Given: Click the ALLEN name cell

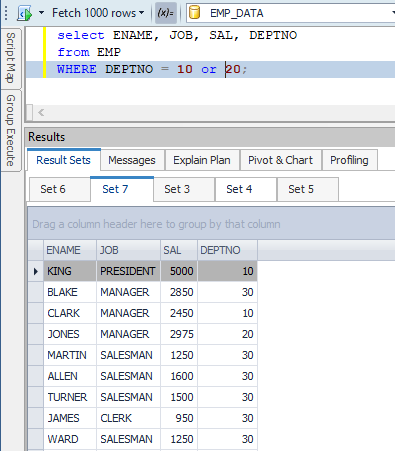Looking at the screenshot, I should [x=70, y=376].
